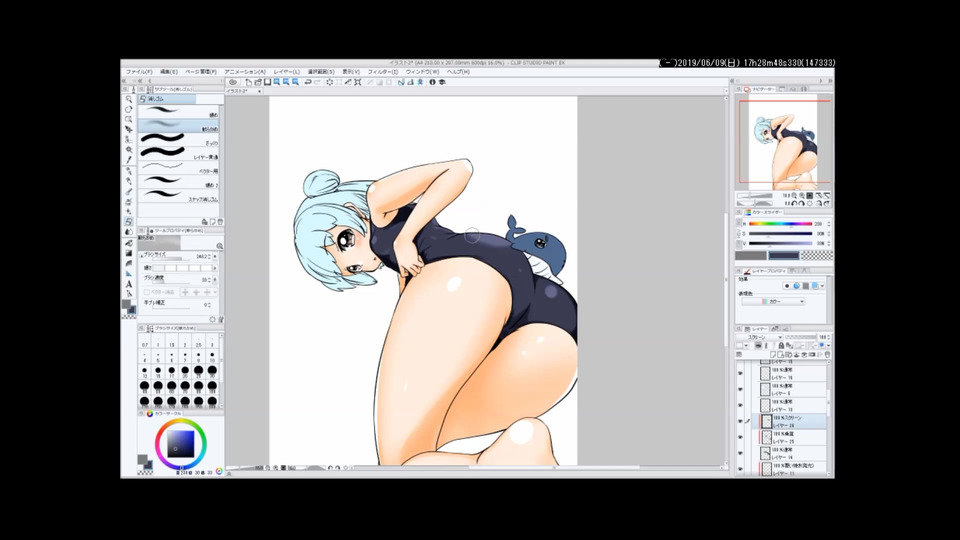Select the Pencil tool
Screen dimensions: 960x540
(x=129, y=180)
